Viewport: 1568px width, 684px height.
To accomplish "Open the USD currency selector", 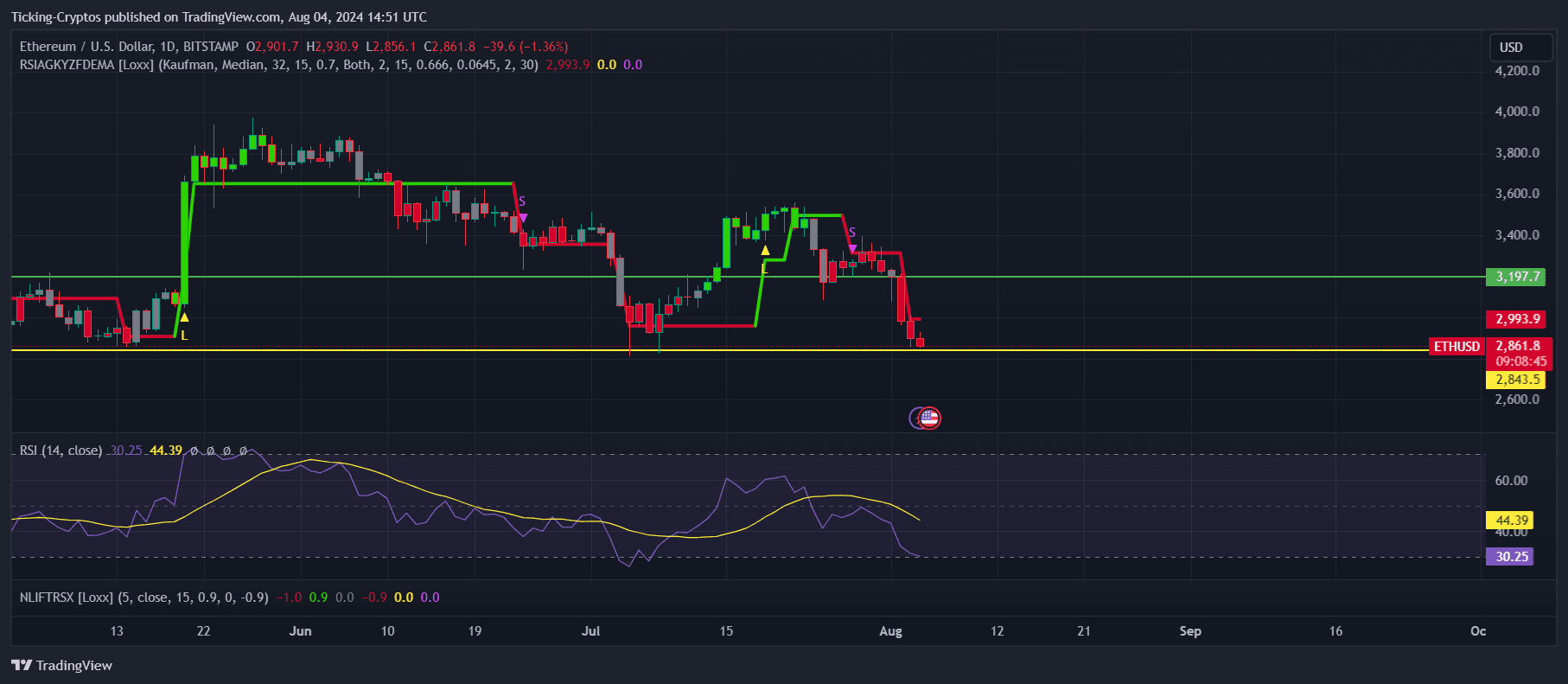I will point(1520,48).
